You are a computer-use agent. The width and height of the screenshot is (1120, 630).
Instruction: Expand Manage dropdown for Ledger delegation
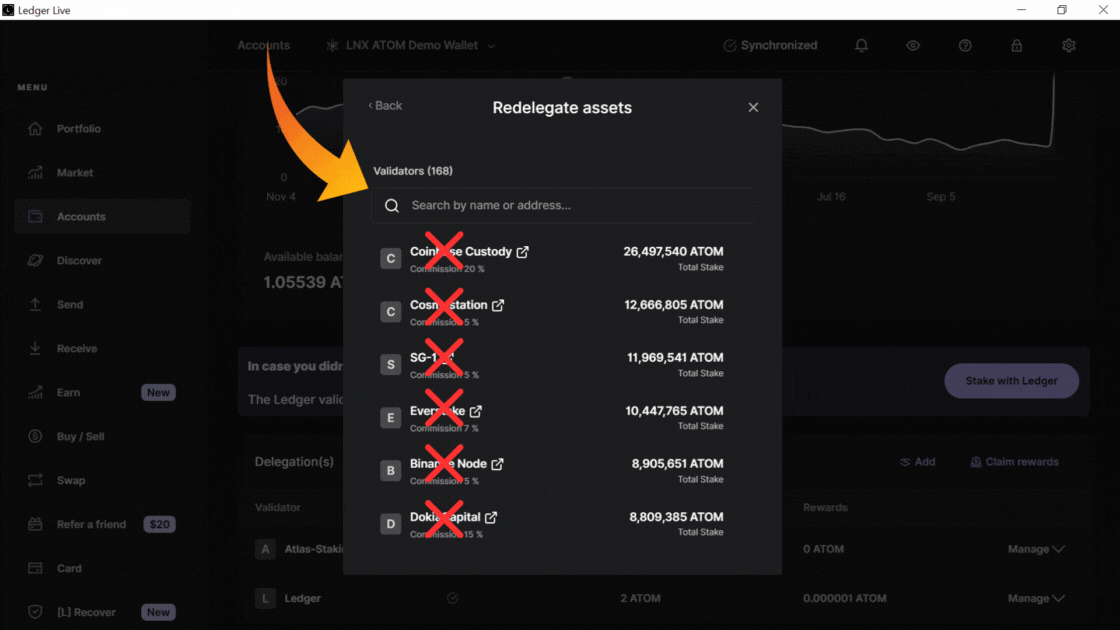click(x=1035, y=598)
